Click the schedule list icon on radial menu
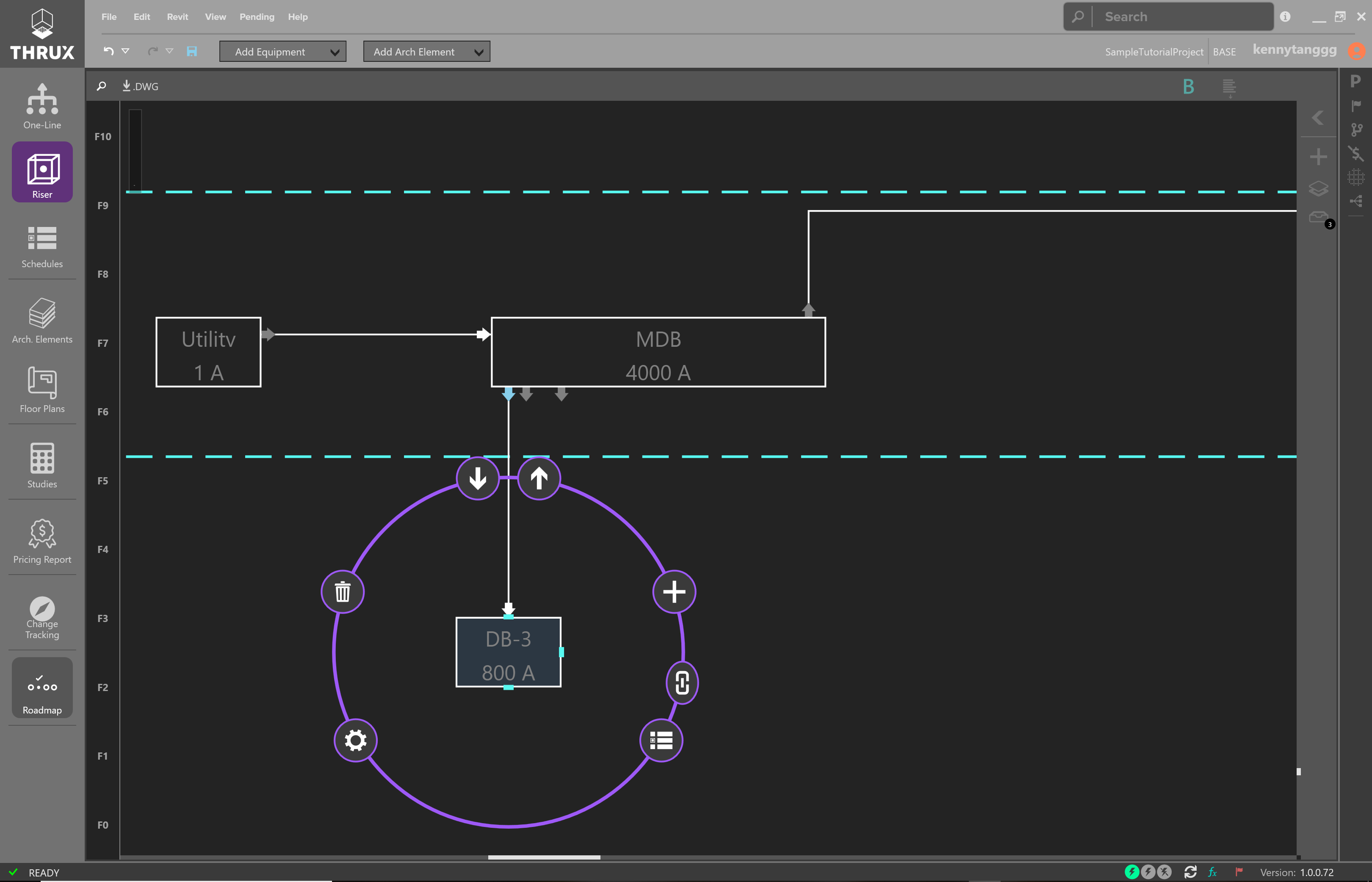The image size is (1372, 882). tap(661, 740)
